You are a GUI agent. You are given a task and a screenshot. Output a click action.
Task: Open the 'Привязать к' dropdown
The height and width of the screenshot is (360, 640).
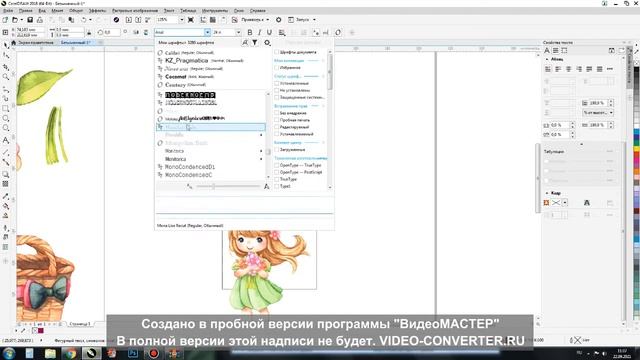coord(268,20)
